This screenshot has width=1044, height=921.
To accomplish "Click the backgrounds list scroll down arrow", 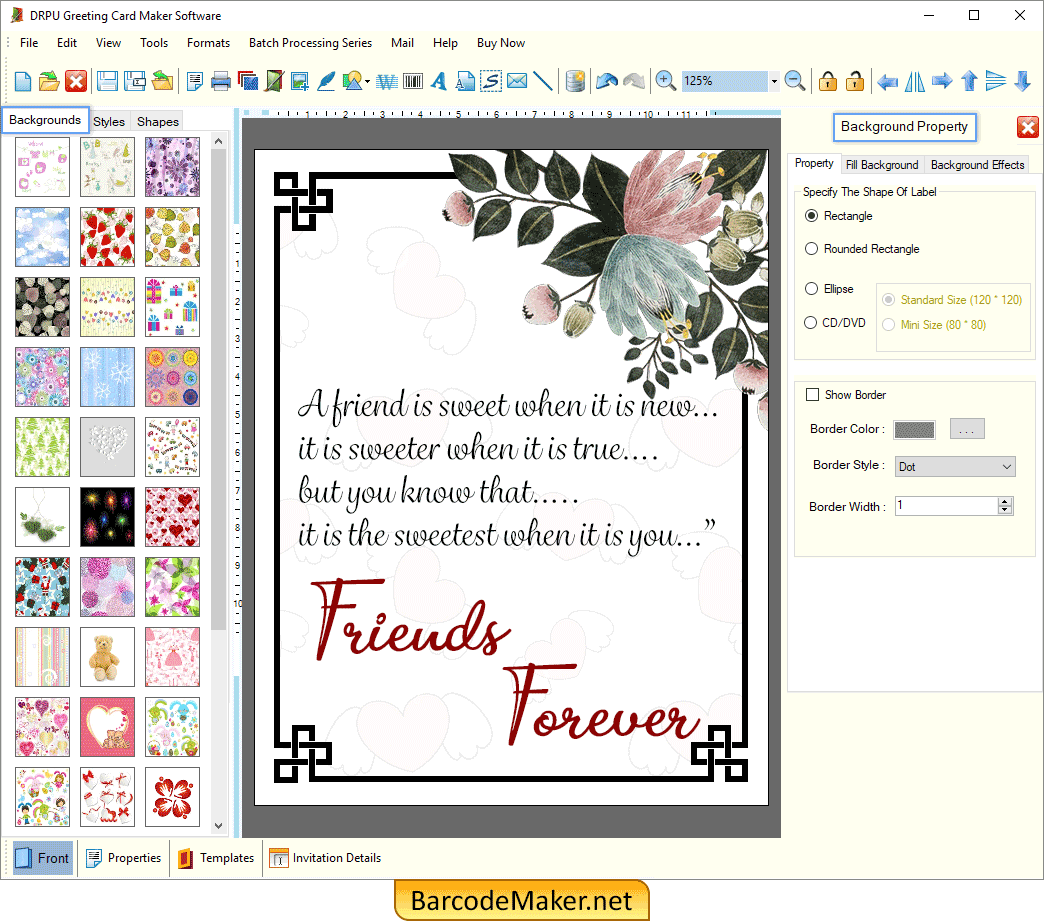I will tap(218, 826).
